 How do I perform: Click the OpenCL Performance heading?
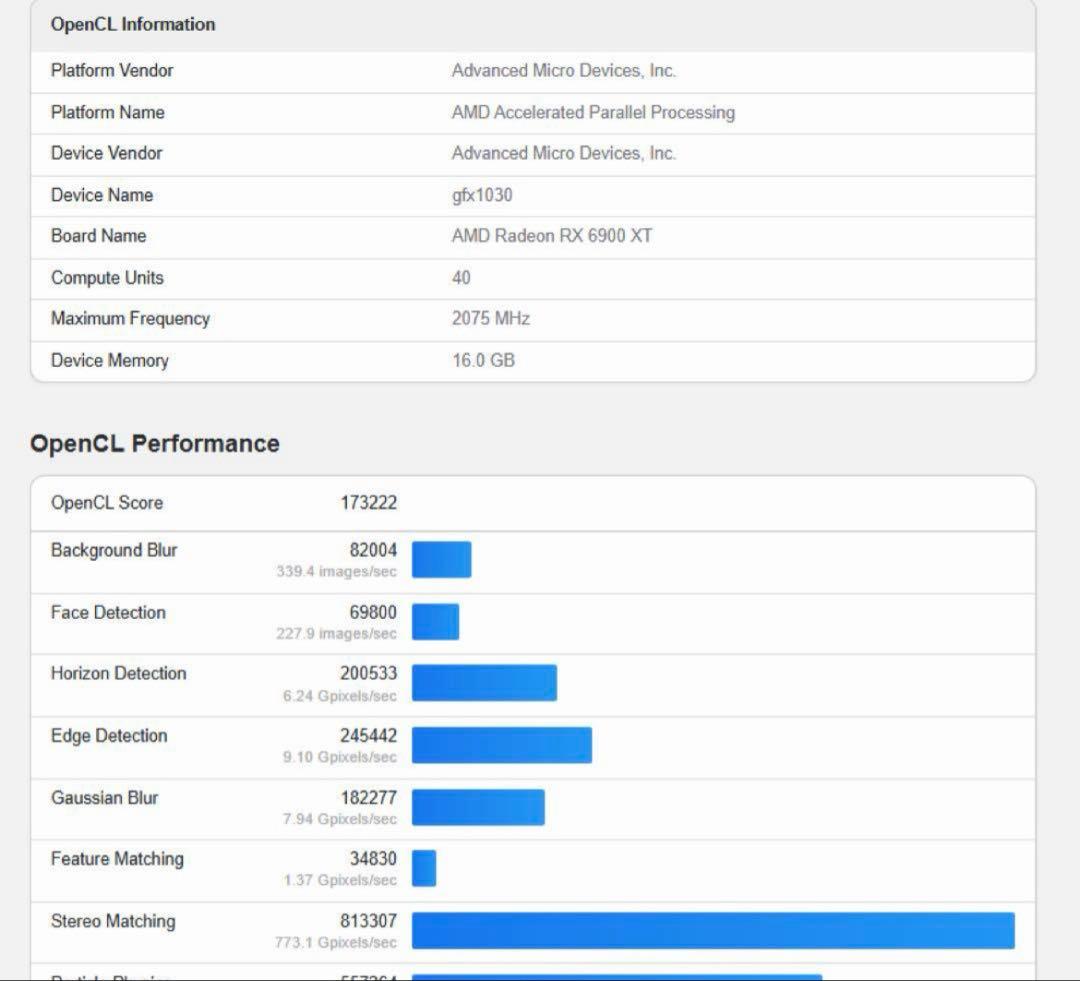pos(155,444)
